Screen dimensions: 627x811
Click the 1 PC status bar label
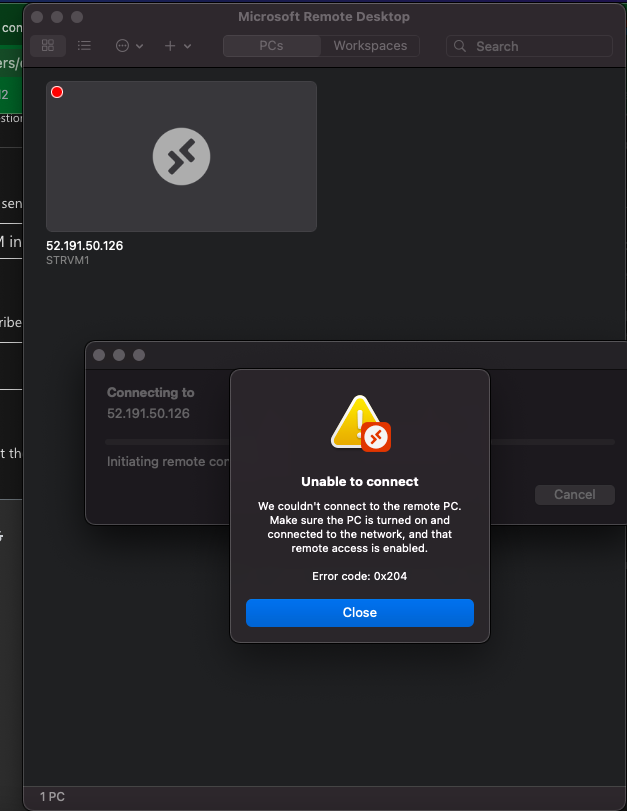pos(52,797)
